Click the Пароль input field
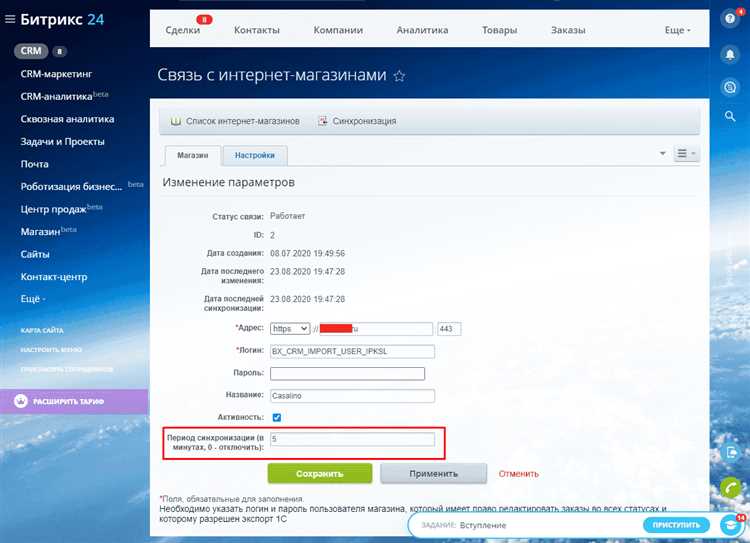The image size is (750, 543). (x=347, y=374)
